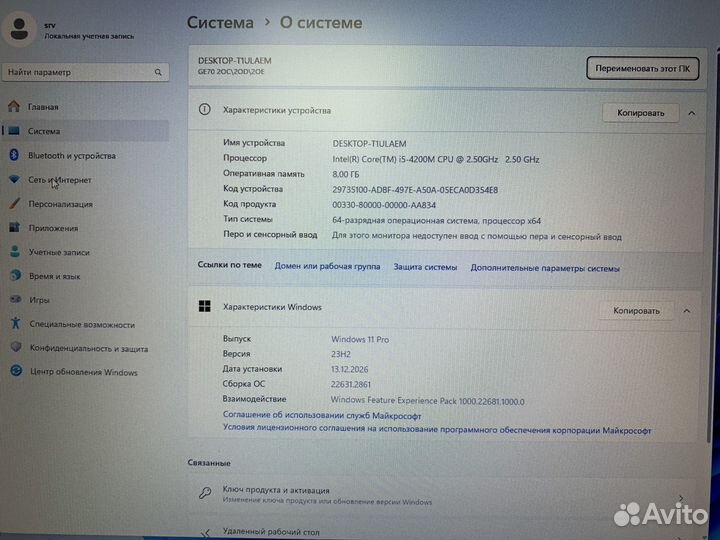Click the OS build value 22631.2861
Screen dimensions: 720x540
click(351, 384)
